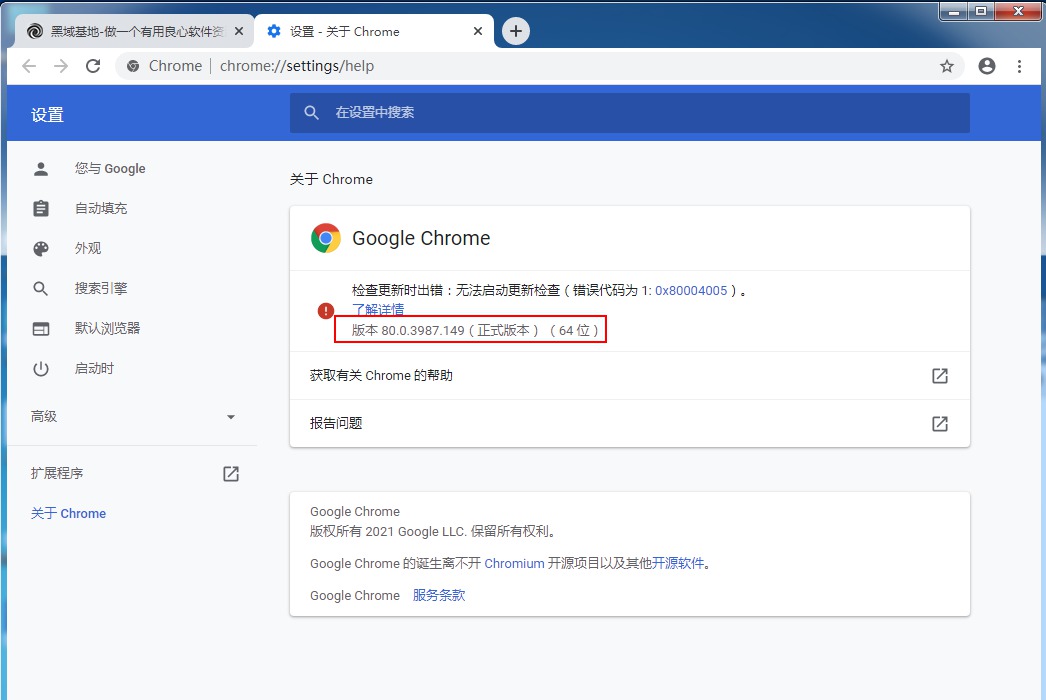The width and height of the screenshot is (1046, 700).
Task: Go back with the browser back arrow
Action: tap(29, 66)
